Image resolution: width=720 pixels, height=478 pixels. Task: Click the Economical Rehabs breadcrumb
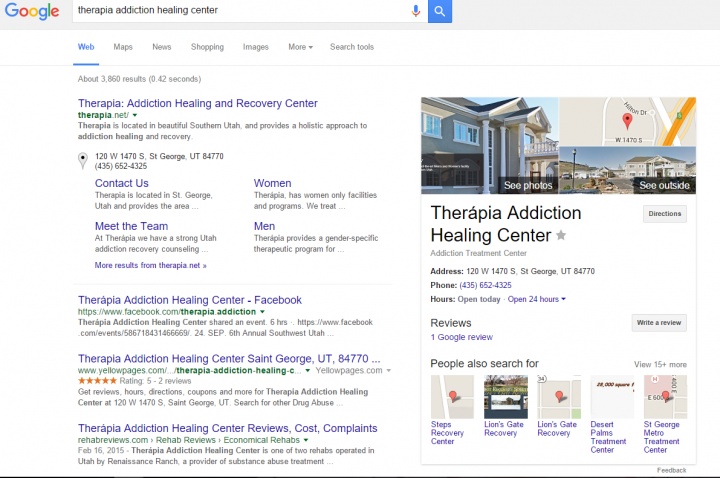(x=261, y=440)
